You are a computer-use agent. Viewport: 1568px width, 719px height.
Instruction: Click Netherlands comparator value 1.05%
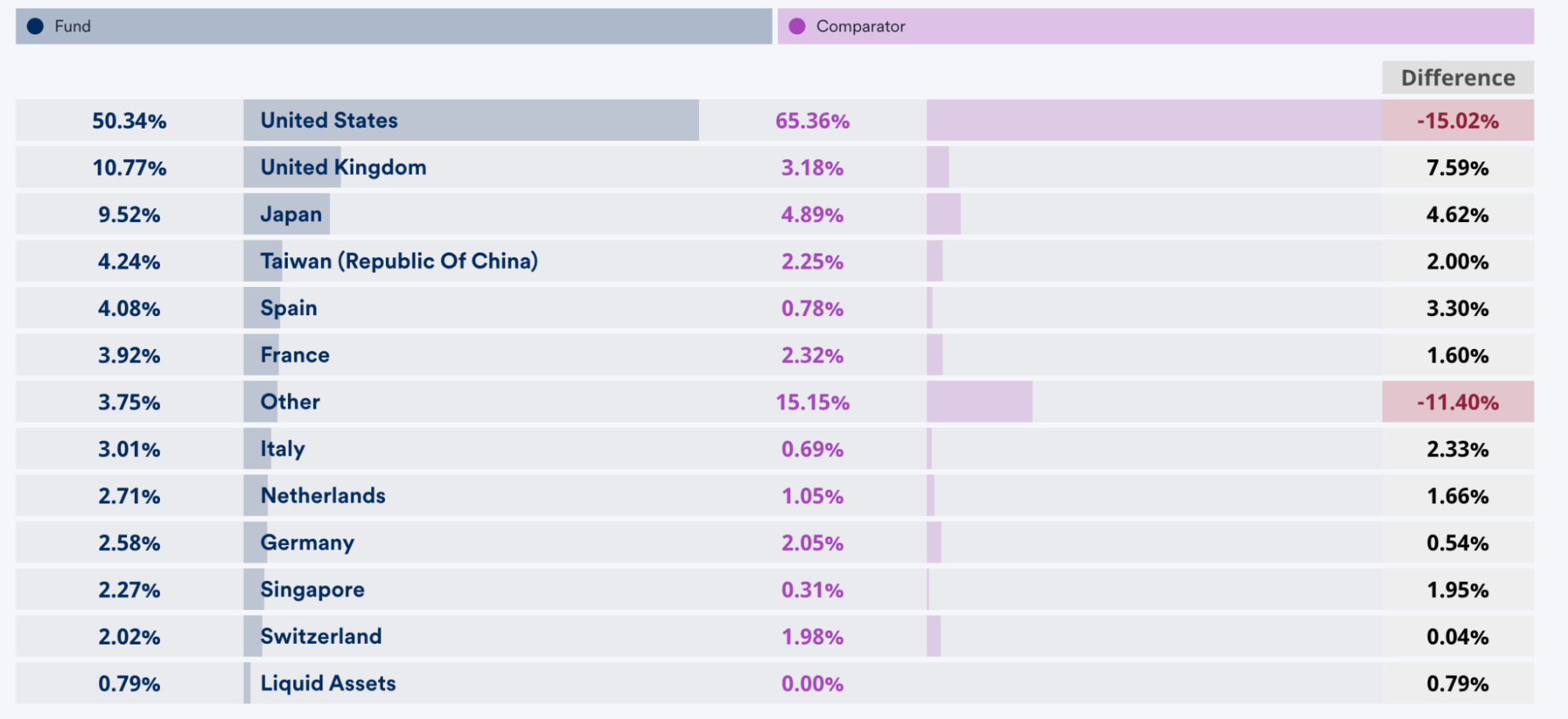[812, 496]
